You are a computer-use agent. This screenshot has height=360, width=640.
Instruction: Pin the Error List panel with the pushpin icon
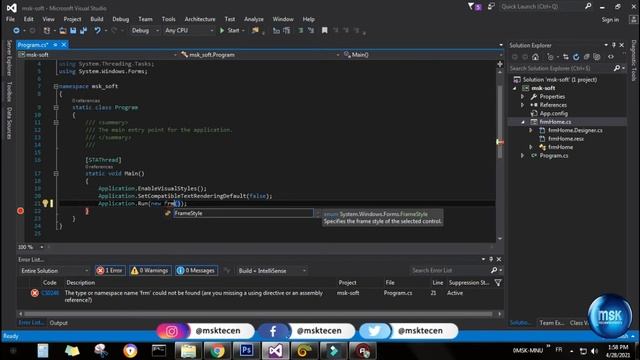coord(491,259)
